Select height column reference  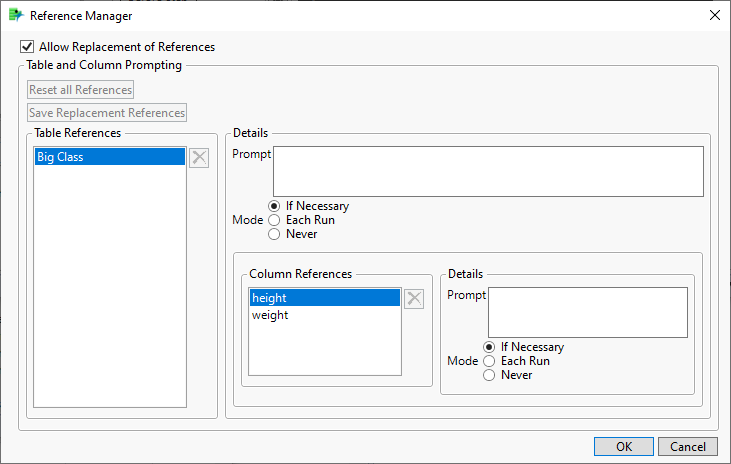(324, 298)
